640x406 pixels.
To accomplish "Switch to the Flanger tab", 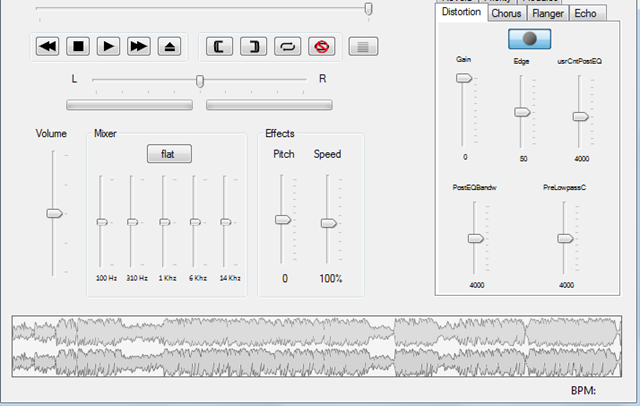I will pos(547,13).
